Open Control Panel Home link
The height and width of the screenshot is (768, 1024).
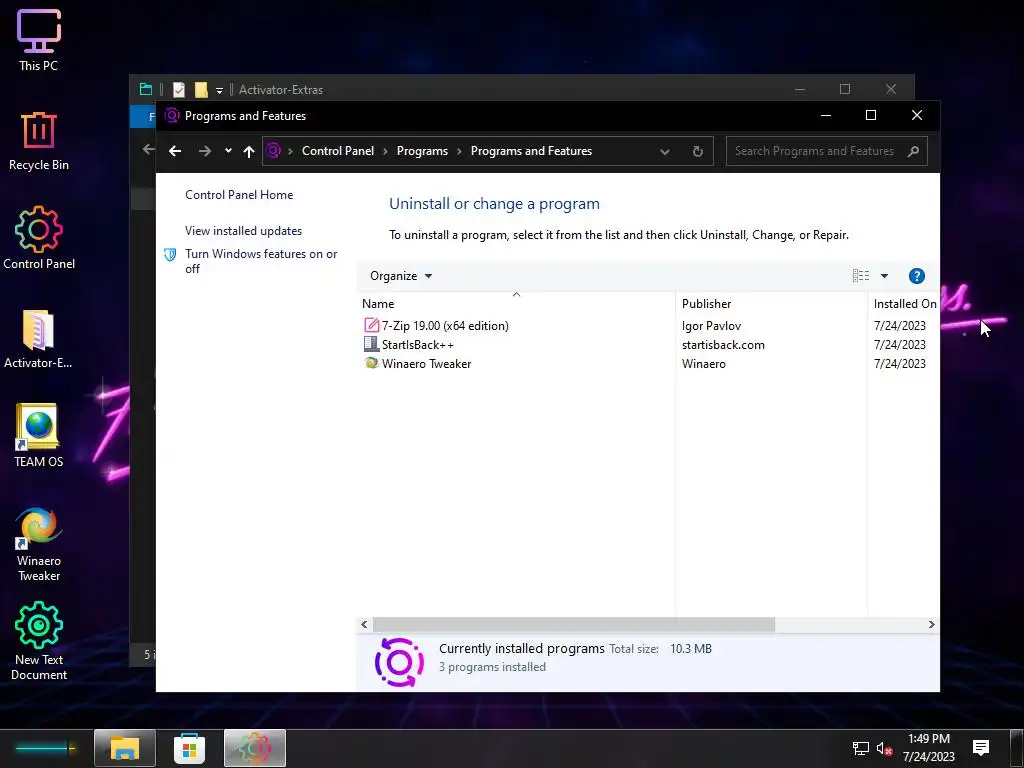coord(239,195)
